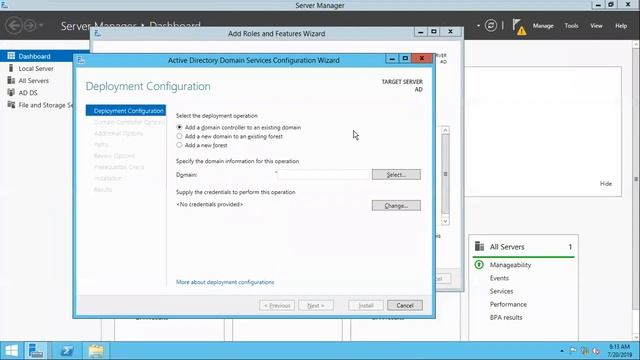The image size is (640, 360).
Task: Open 'More about deployment configurations' link
Action: tap(225, 282)
